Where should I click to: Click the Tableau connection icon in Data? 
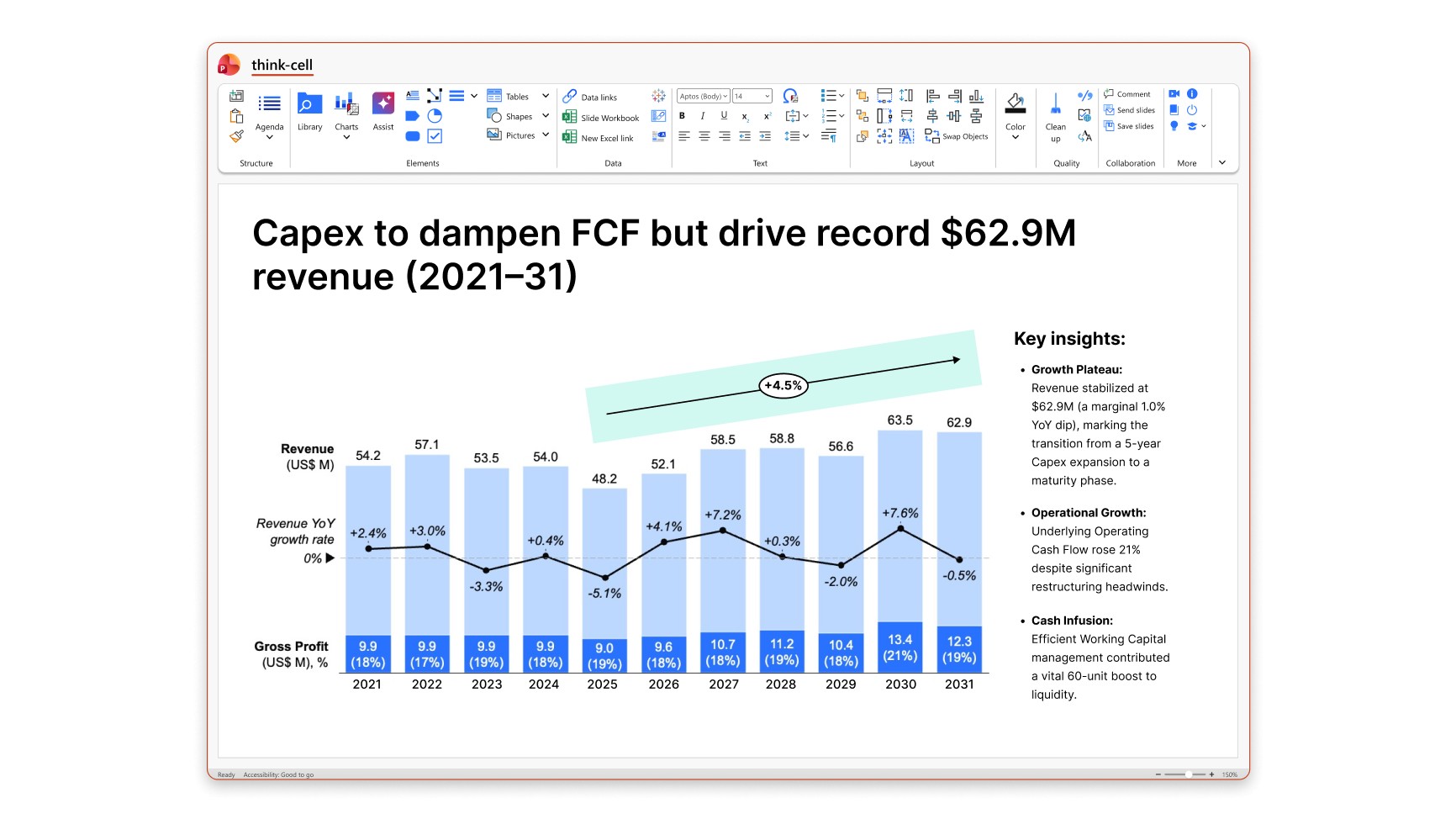659,96
